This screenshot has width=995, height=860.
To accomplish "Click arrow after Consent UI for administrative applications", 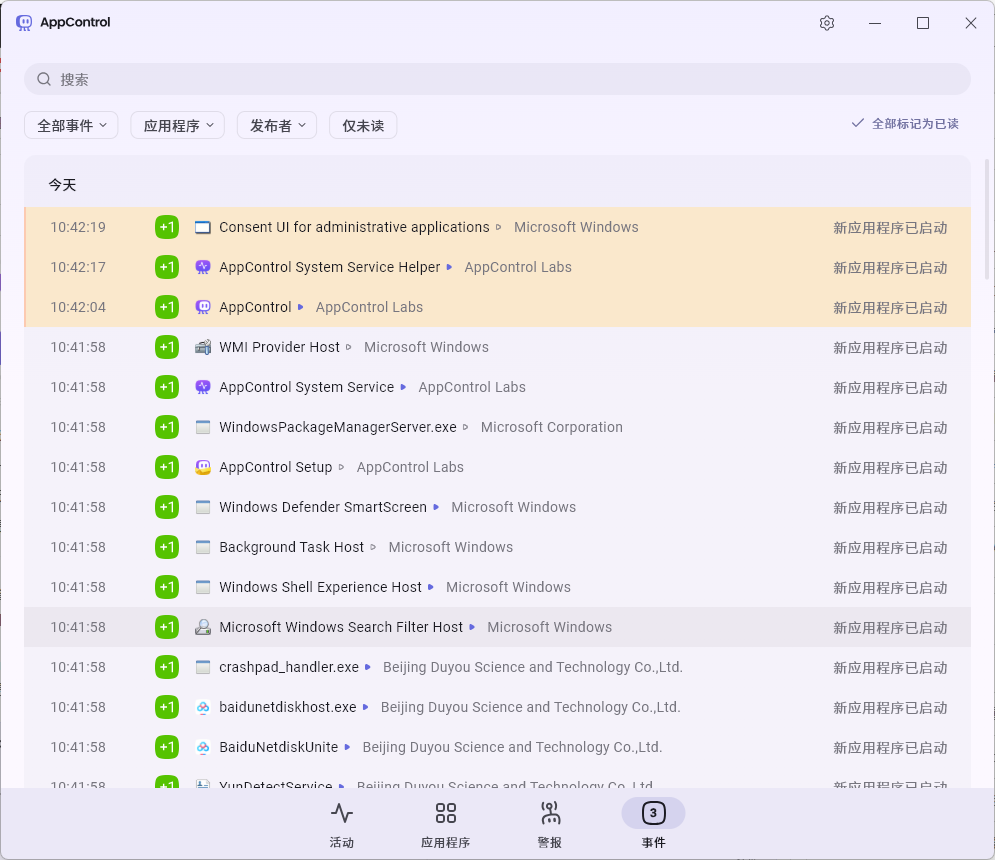I will pos(499,227).
